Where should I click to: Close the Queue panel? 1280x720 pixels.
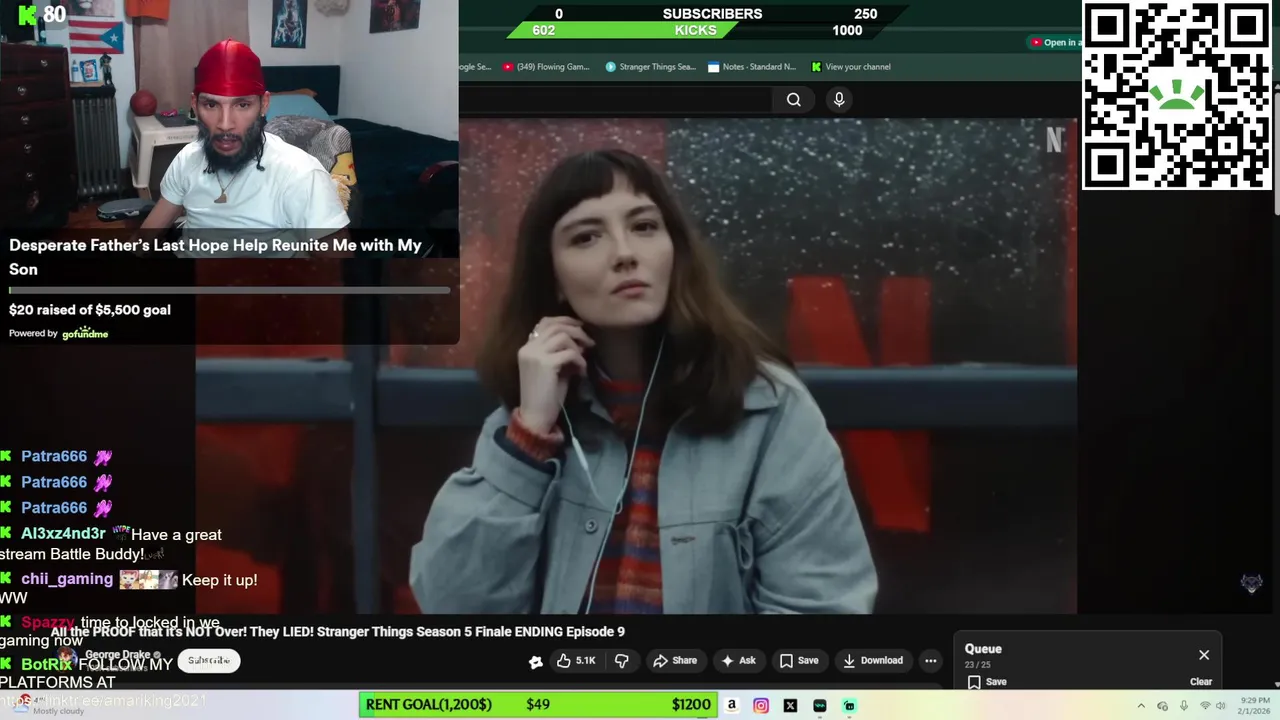[x=1204, y=655]
